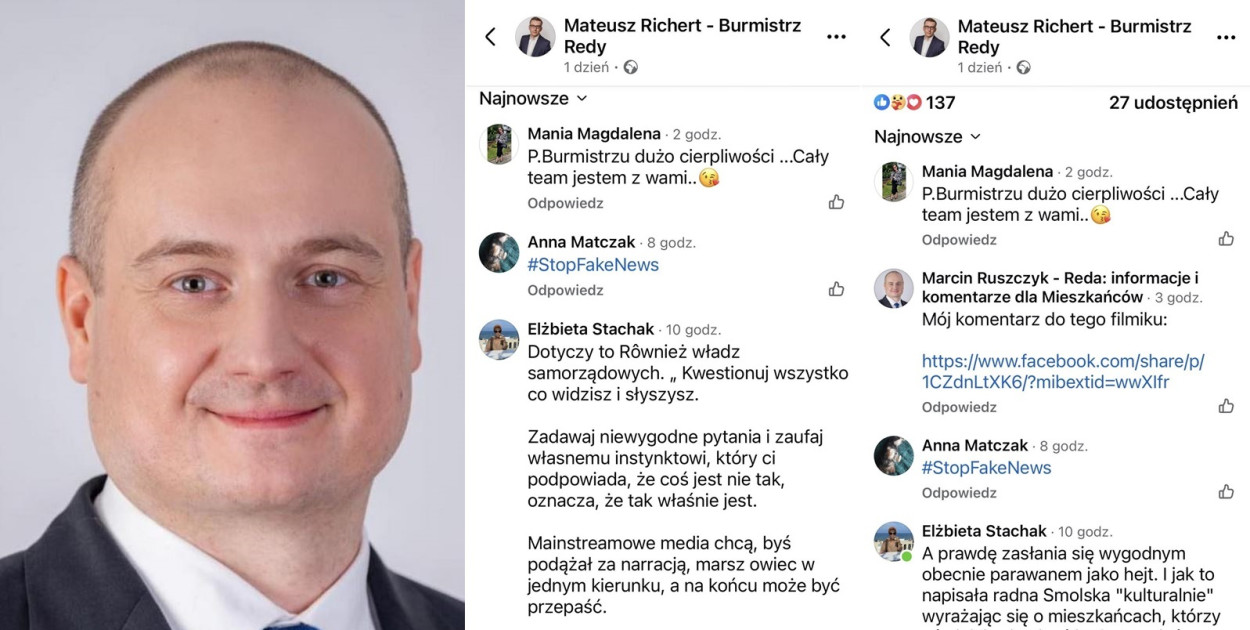Open the reactions list showing 137

pos(914,102)
